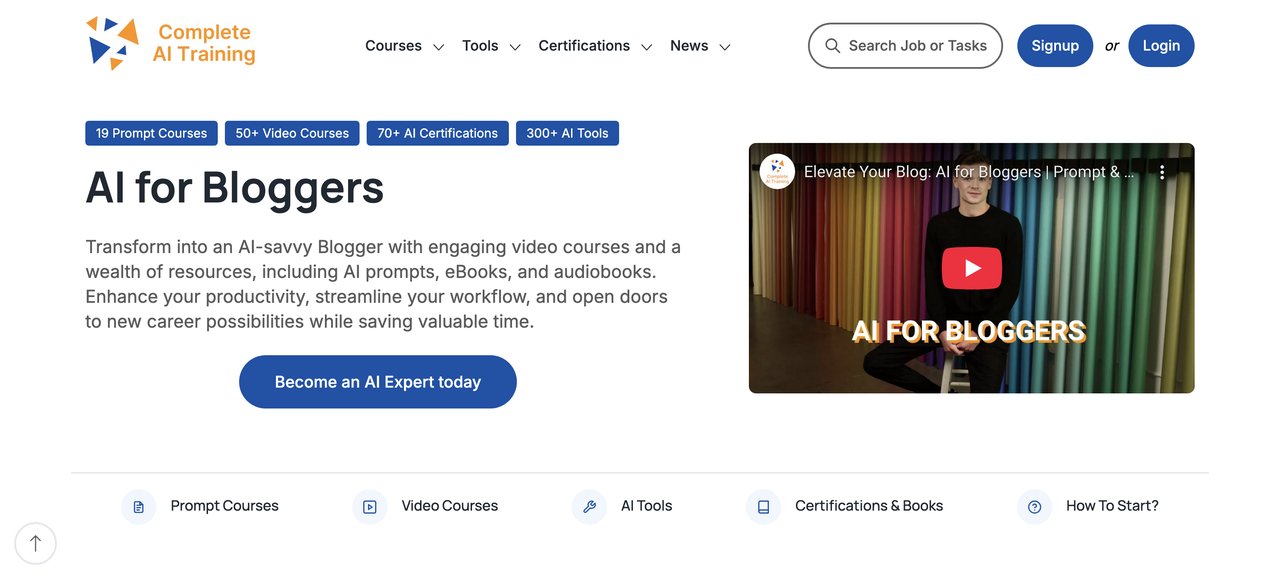Click the Certifications & Books book icon
Viewport: 1280px width, 579px height.
pyautogui.click(x=763, y=507)
